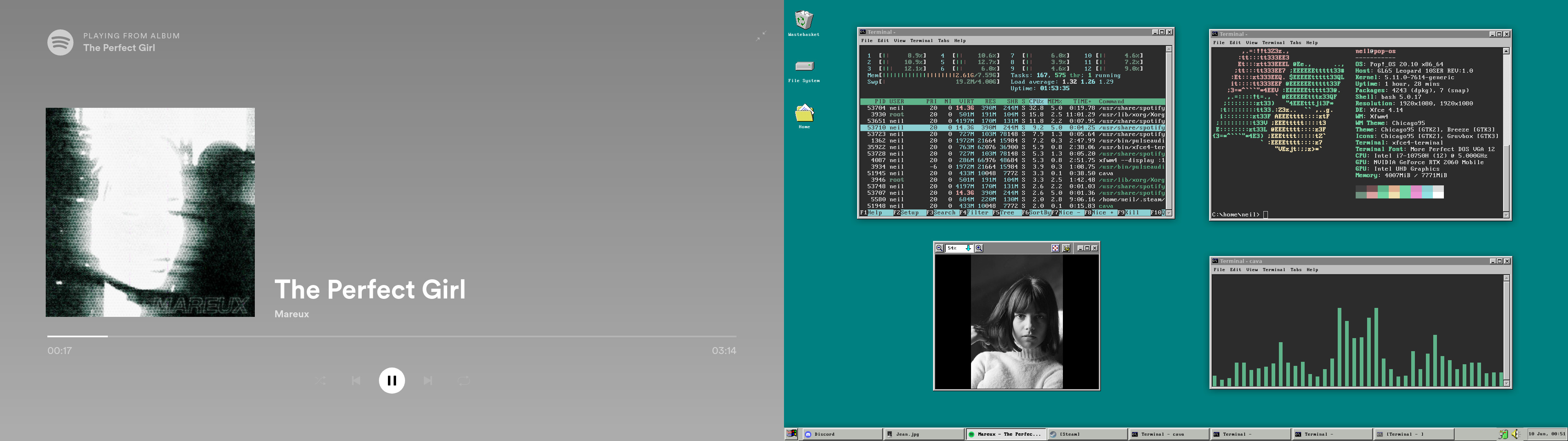Click the zoom out magnifier in image viewer
Image resolution: width=1568 pixels, height=441 pixels.
[940, 248]
